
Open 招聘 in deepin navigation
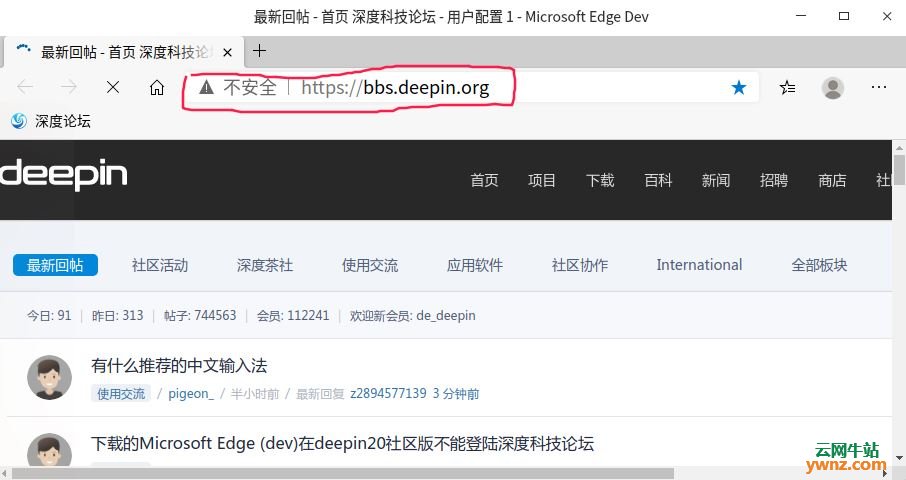pos(774,180)
